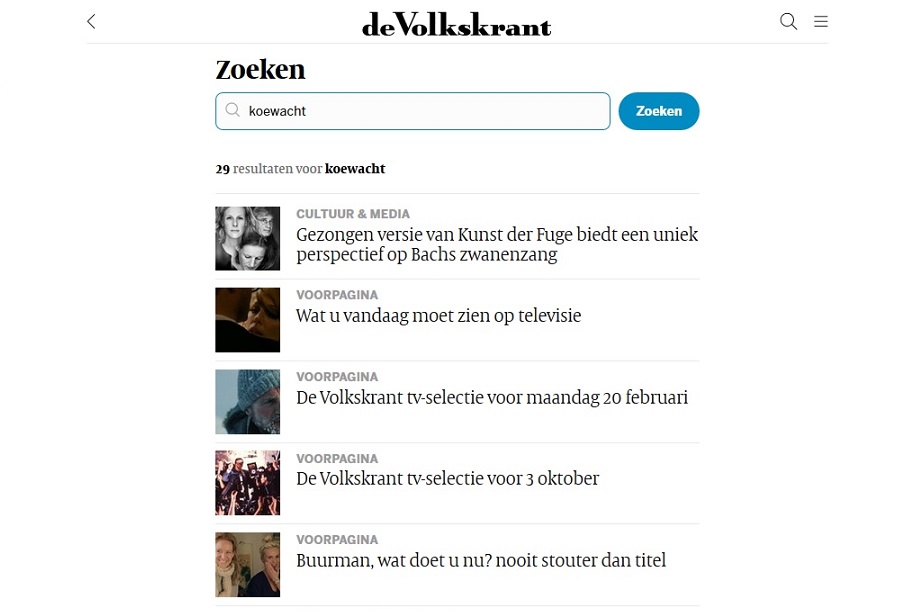Click the '29 resultaten voor koewacht' text
Viewport: 914px width, 611px height.
point(300,168)
